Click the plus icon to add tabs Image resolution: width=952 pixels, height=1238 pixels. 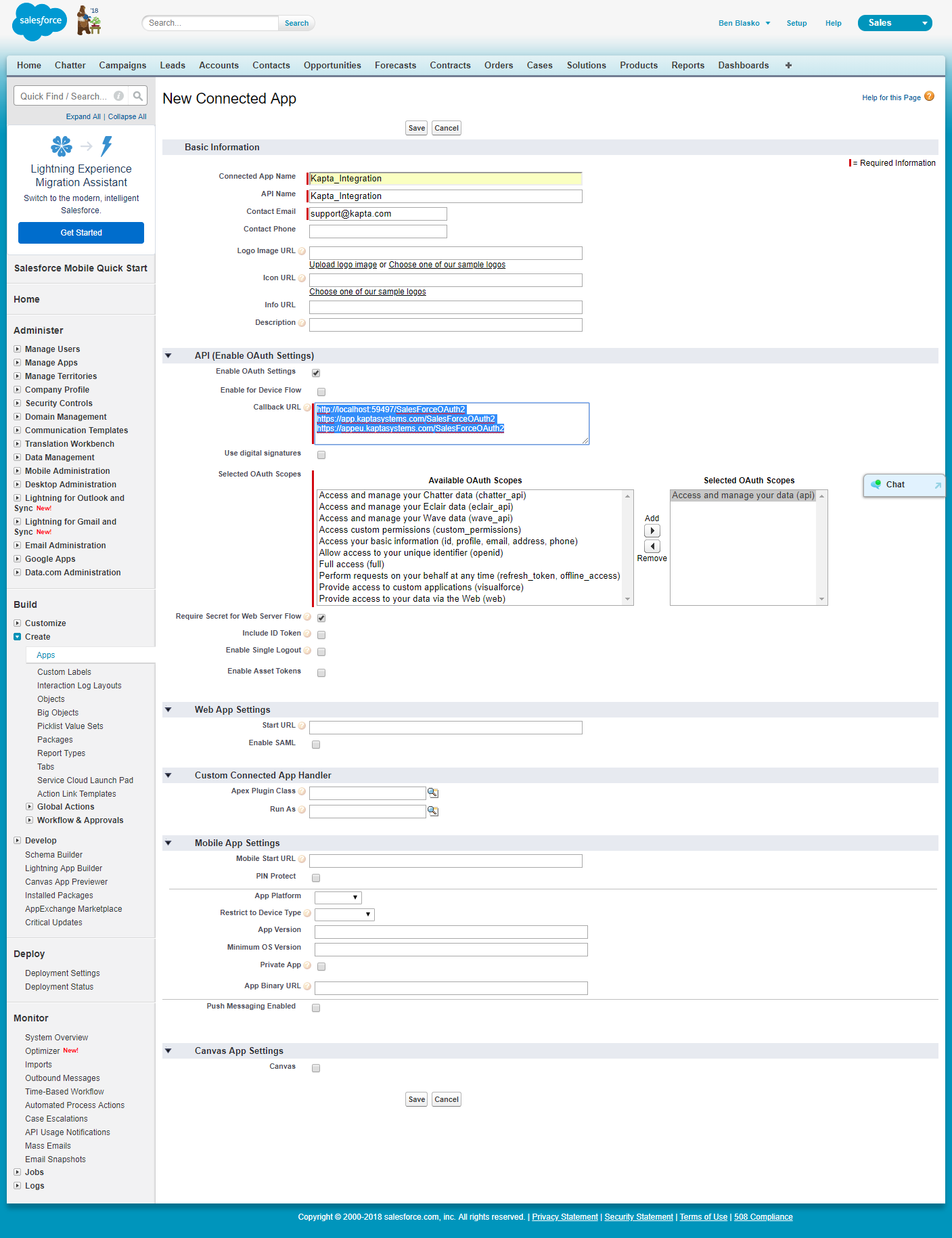click(788, 66)
